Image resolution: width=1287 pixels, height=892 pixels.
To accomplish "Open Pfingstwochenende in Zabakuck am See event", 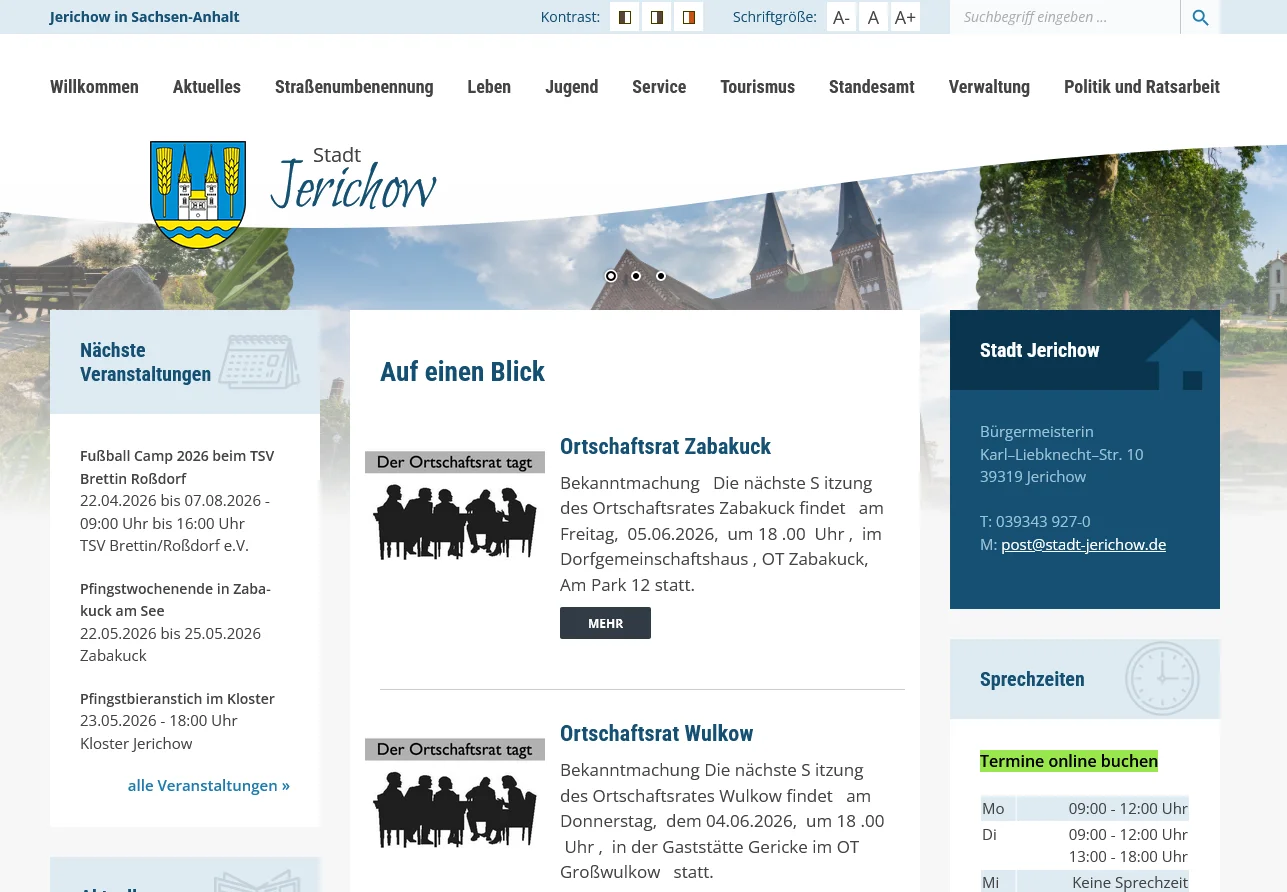I will click(x=175, y=599).
